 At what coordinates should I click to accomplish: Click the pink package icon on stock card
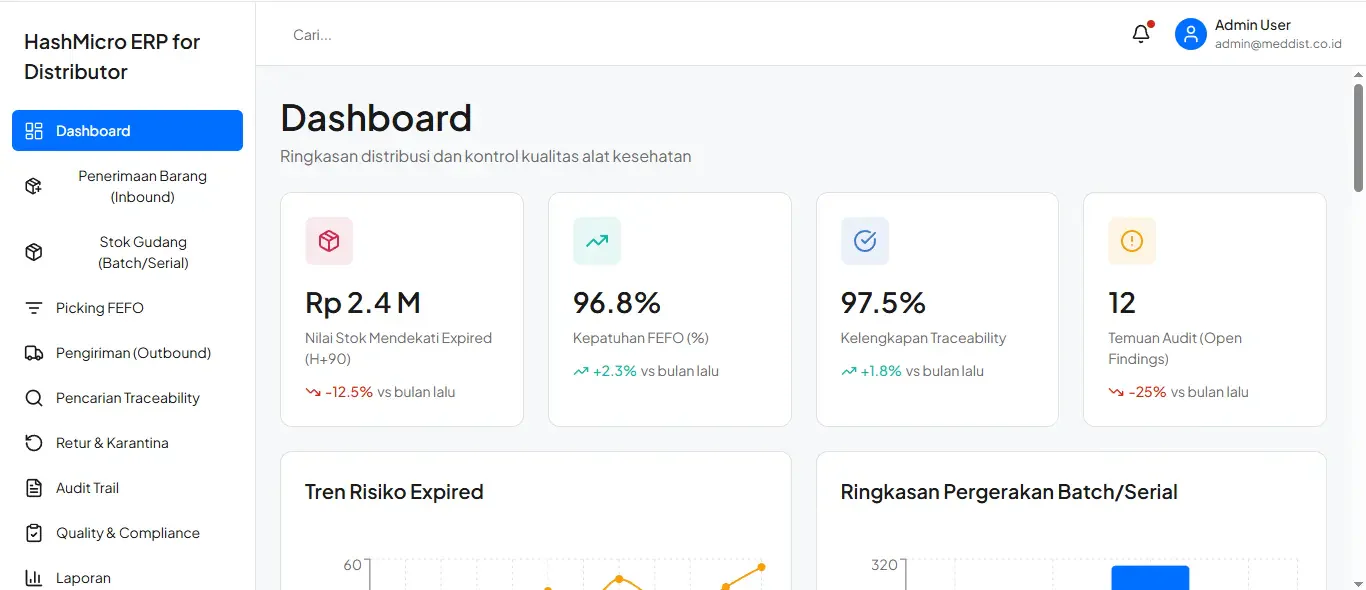(329, 241)
